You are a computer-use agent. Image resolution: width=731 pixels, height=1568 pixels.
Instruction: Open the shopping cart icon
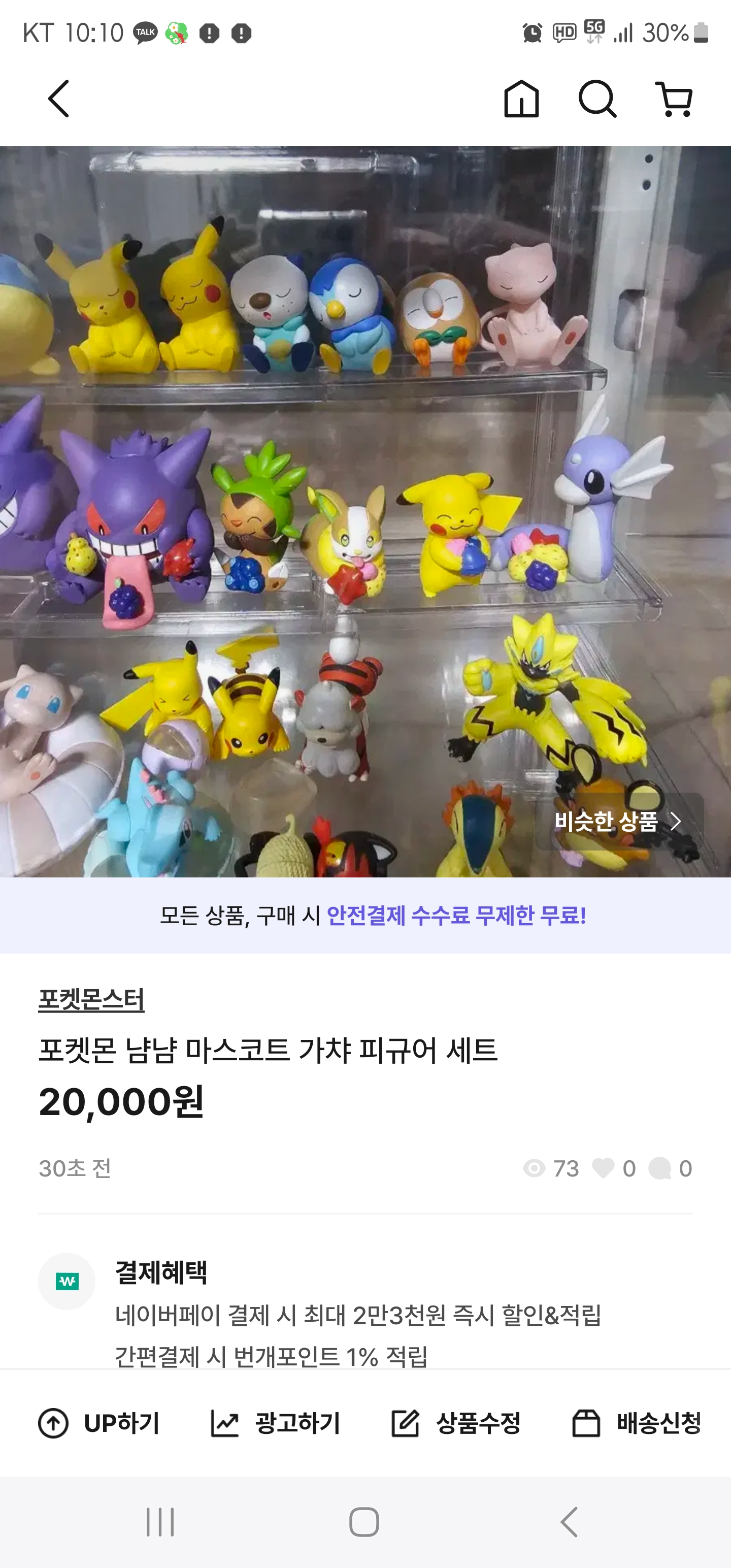pos(674,99)
